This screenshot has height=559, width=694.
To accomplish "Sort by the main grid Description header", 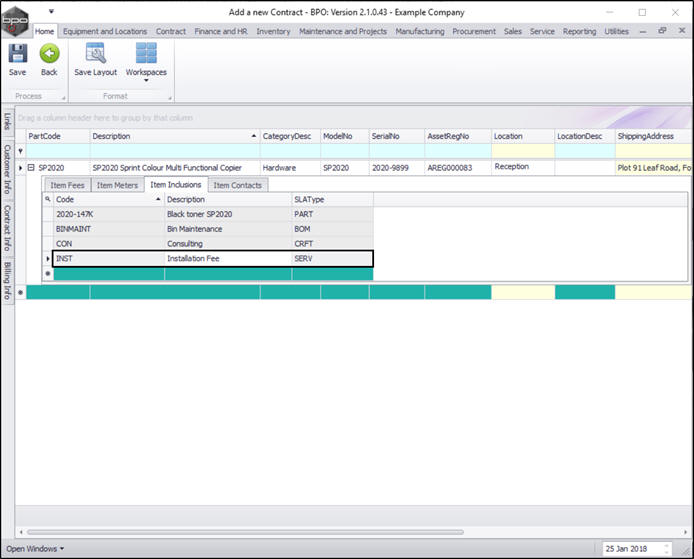I will pos(175,136).
